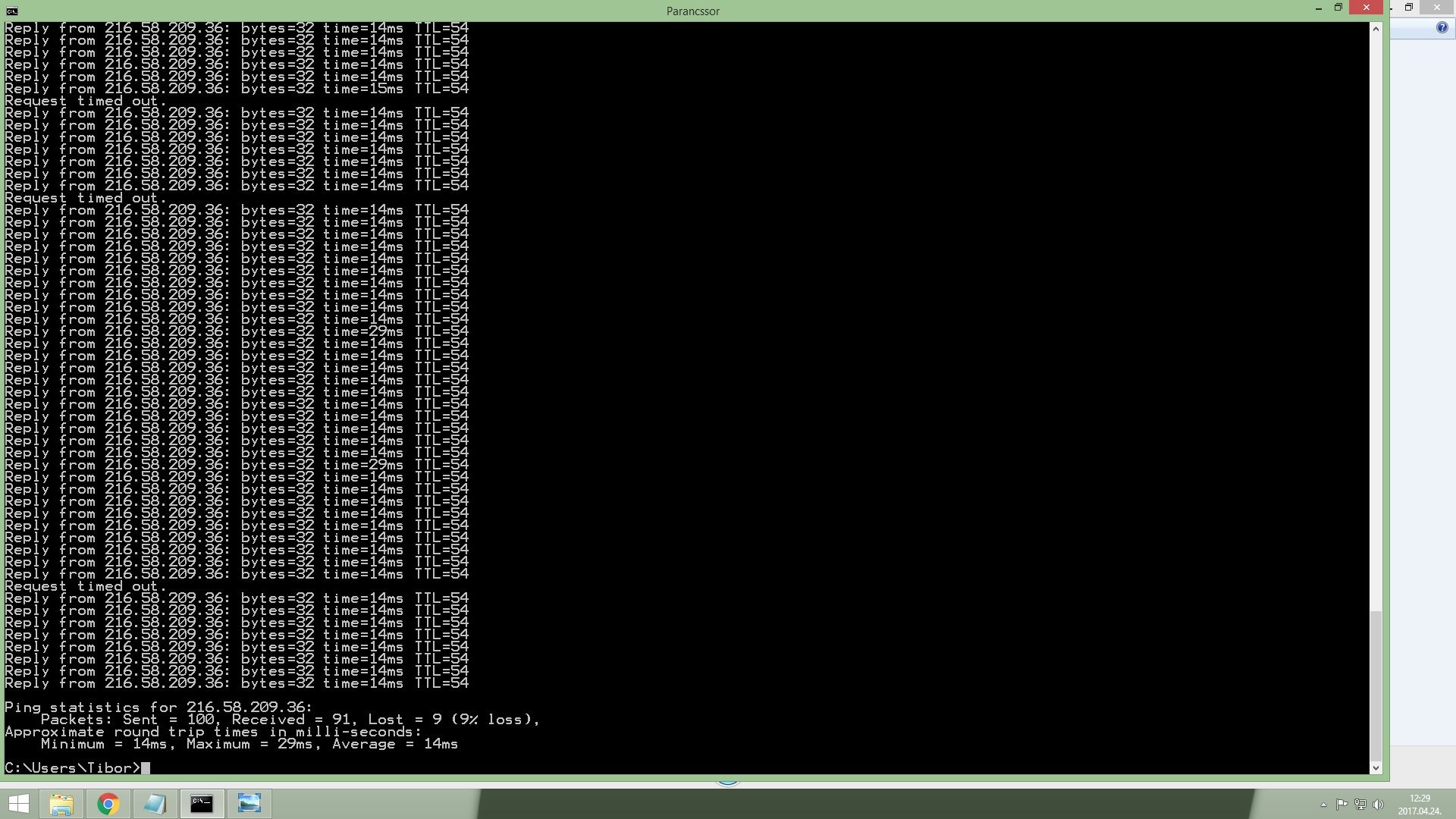
Task: Click the Command Prompt taskbar icon
Action: (x=202, y=803)
